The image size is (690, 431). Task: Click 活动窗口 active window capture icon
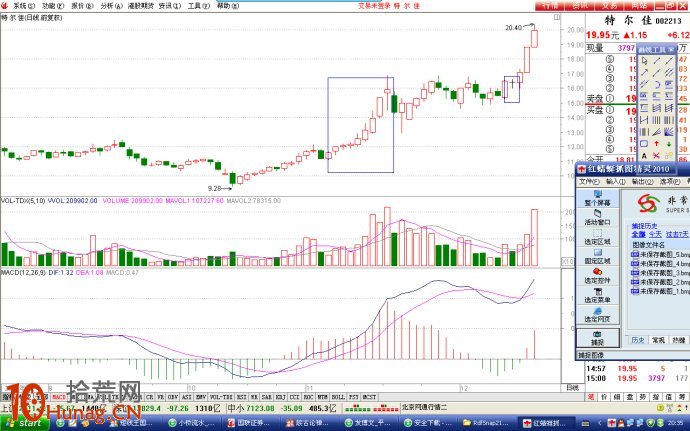tap(598, 217)
